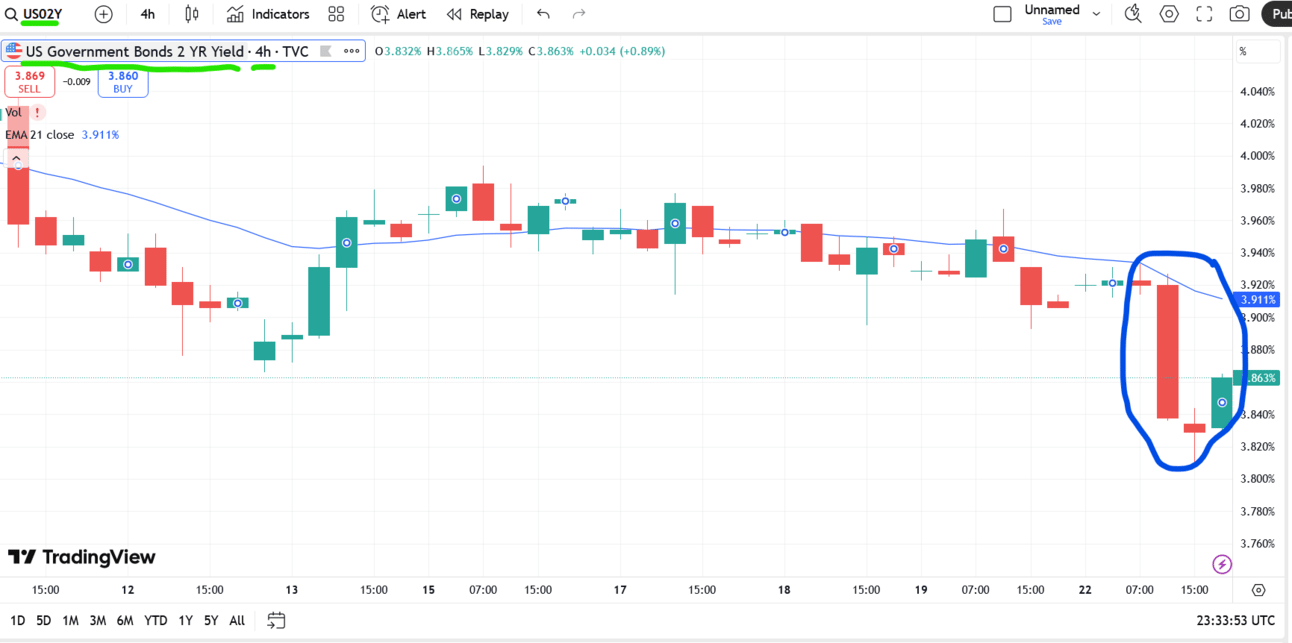1292x643 pixels.
Task: Start bar Replay mode
Action: 478,14
